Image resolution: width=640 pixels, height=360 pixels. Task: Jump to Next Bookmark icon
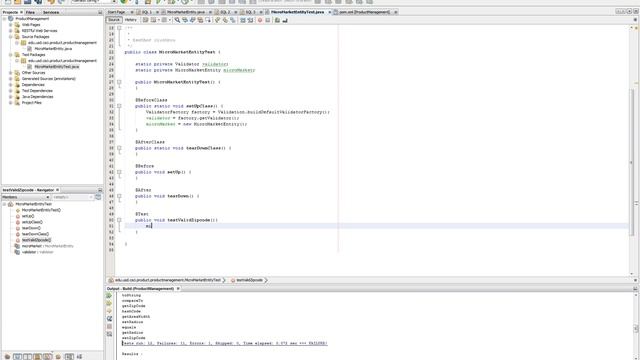225,20
